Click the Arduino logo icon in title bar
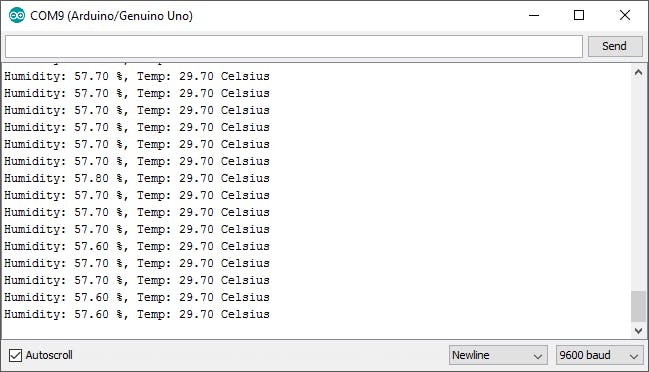The image size is (649, 372). (x=17, y=15)
